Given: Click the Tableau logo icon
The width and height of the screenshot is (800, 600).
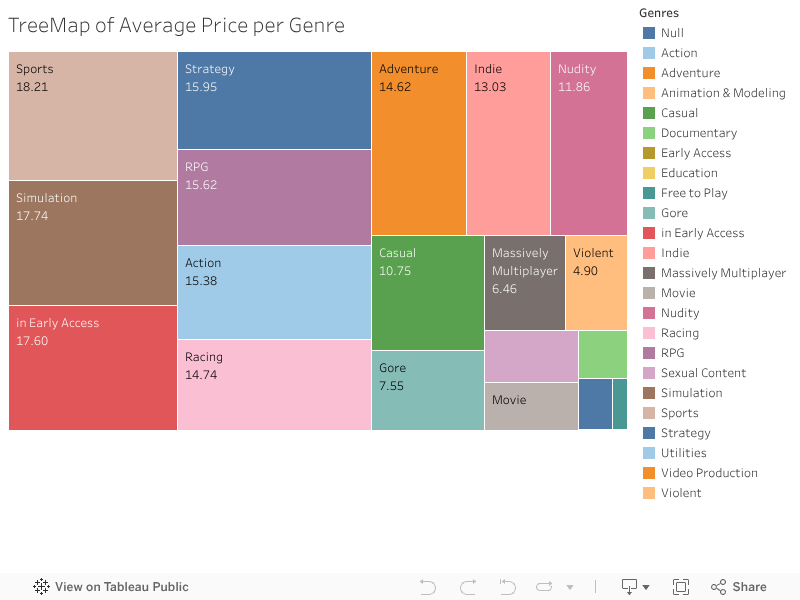Looking at the screenshot, I should 41,587.
